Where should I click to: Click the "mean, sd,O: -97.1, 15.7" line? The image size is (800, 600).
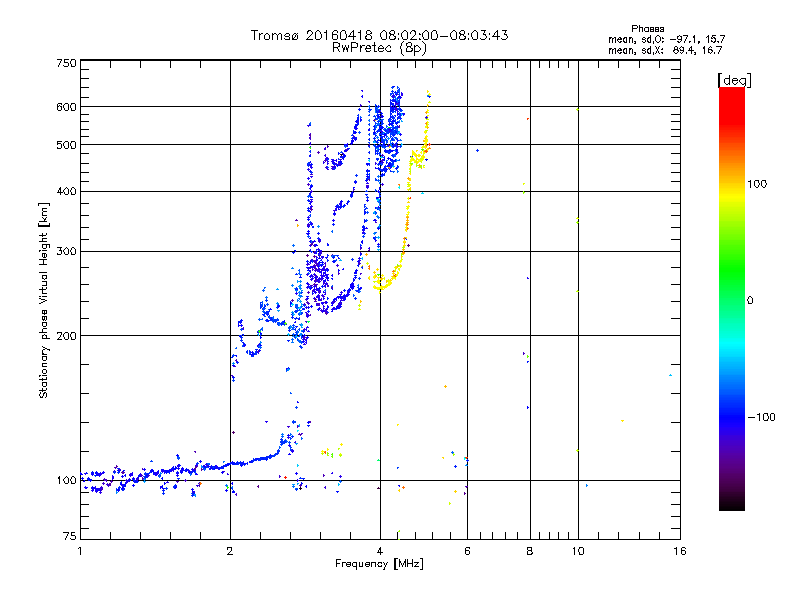point(666,39)
